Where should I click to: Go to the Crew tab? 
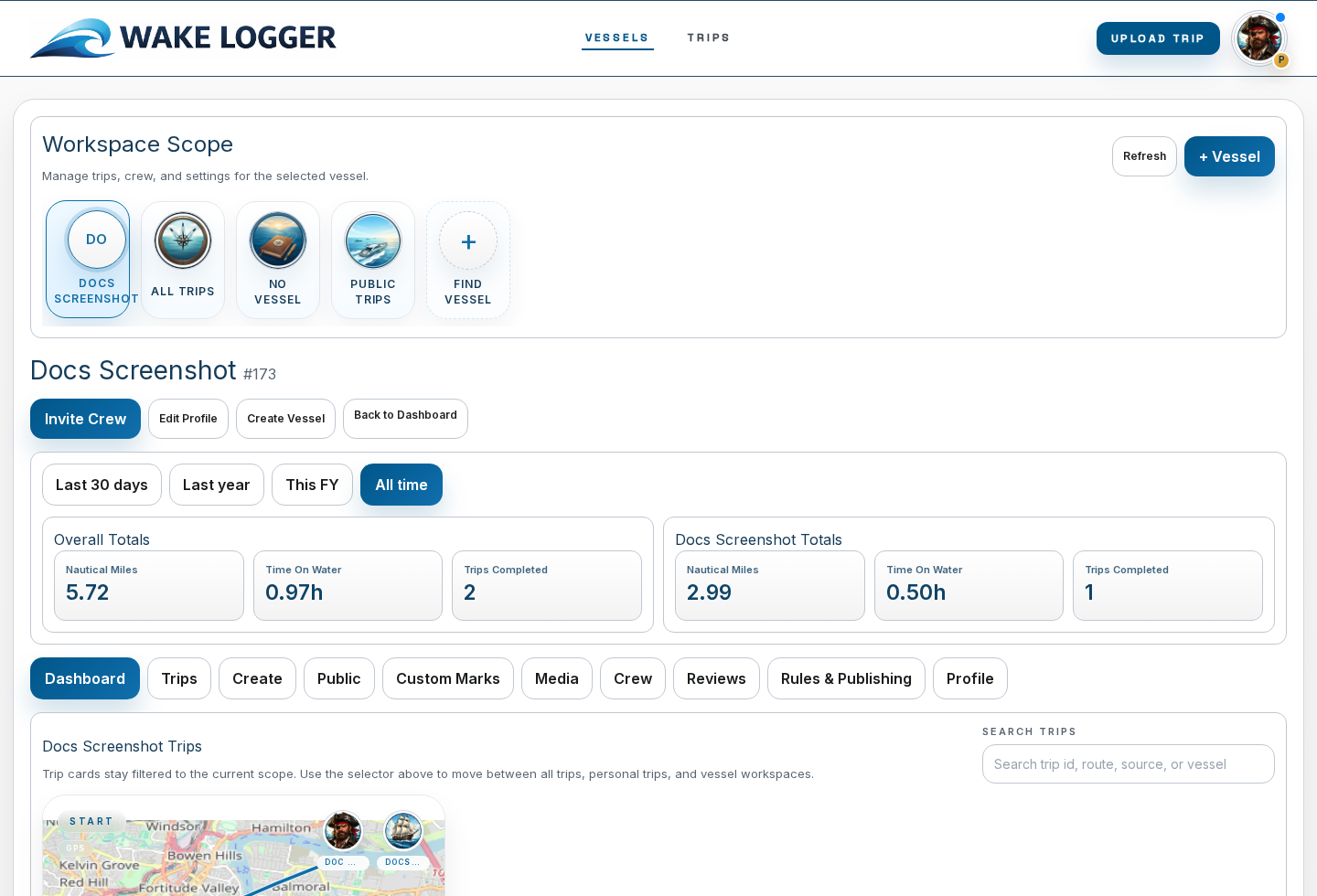point(632,678)
